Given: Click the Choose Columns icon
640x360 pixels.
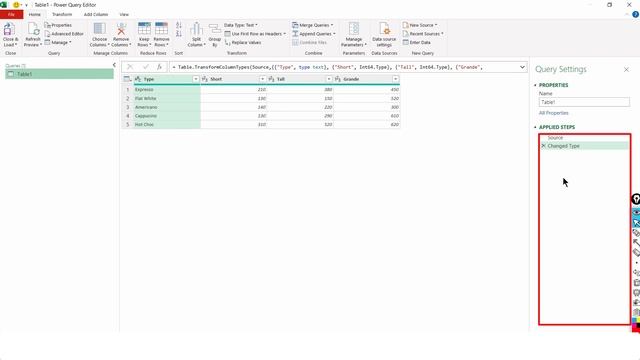Looking at the screenshot, I should [x=99, y=29].
